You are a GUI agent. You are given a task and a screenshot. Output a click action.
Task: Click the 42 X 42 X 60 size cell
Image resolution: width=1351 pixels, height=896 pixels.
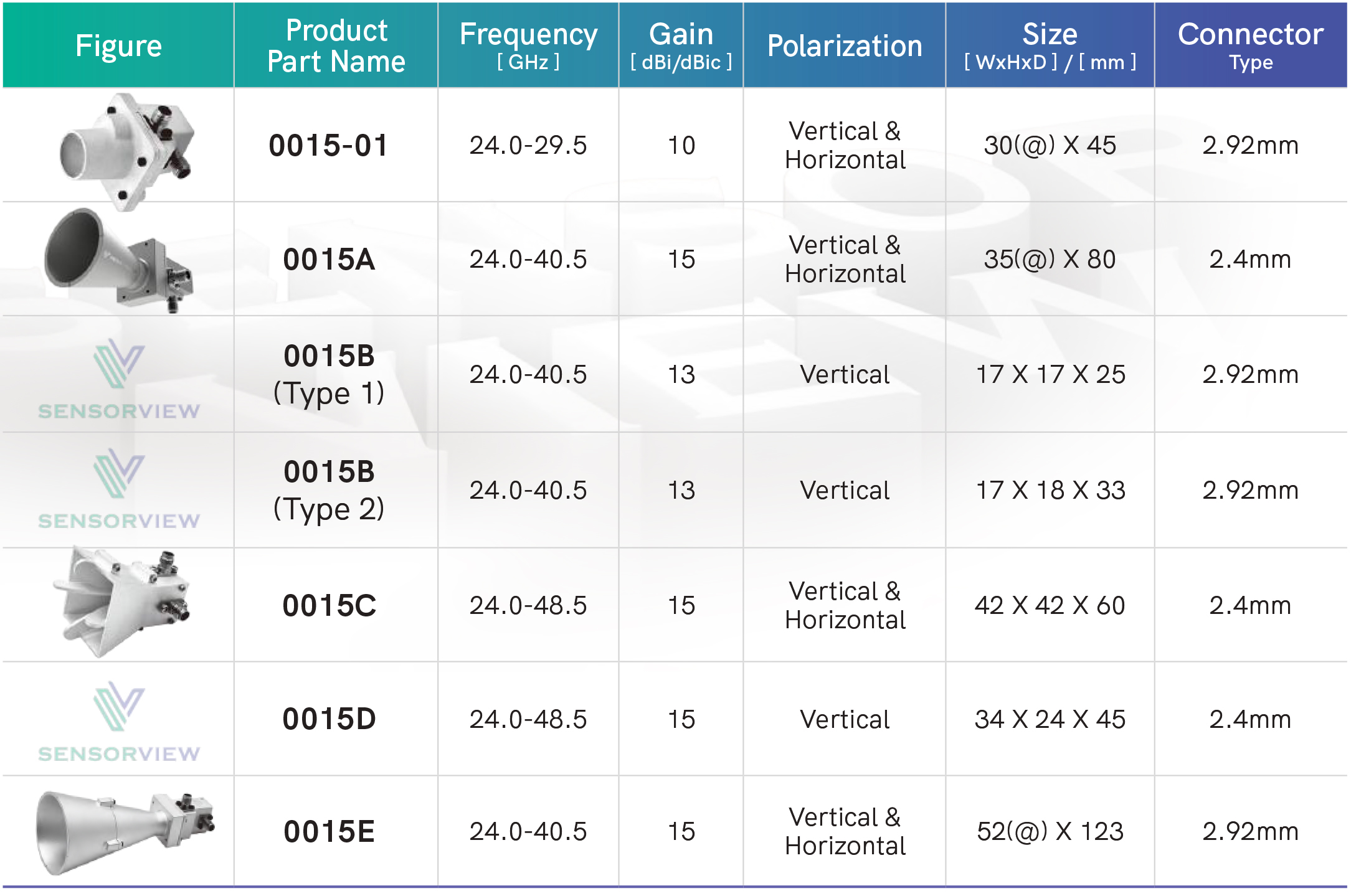tap(1050, 605)
